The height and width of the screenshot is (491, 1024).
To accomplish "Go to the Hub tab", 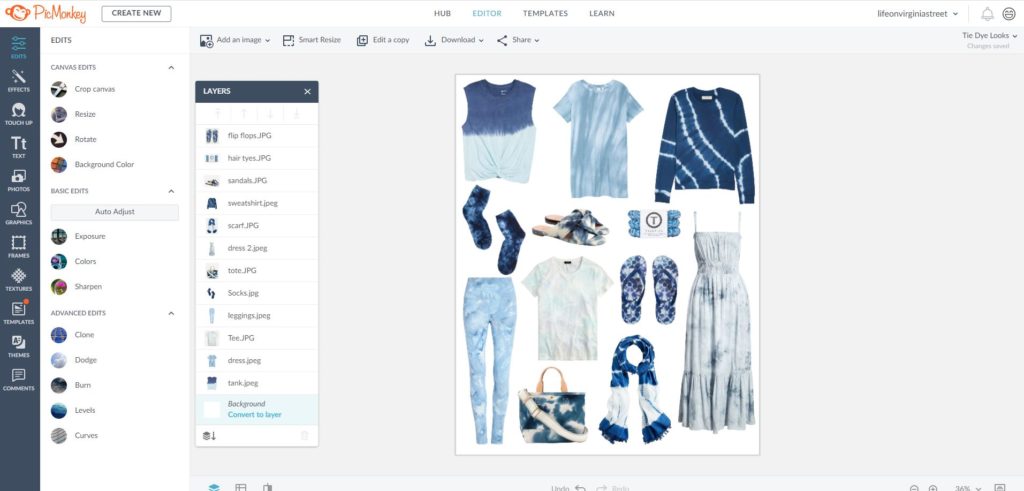I will coord(442,14).
